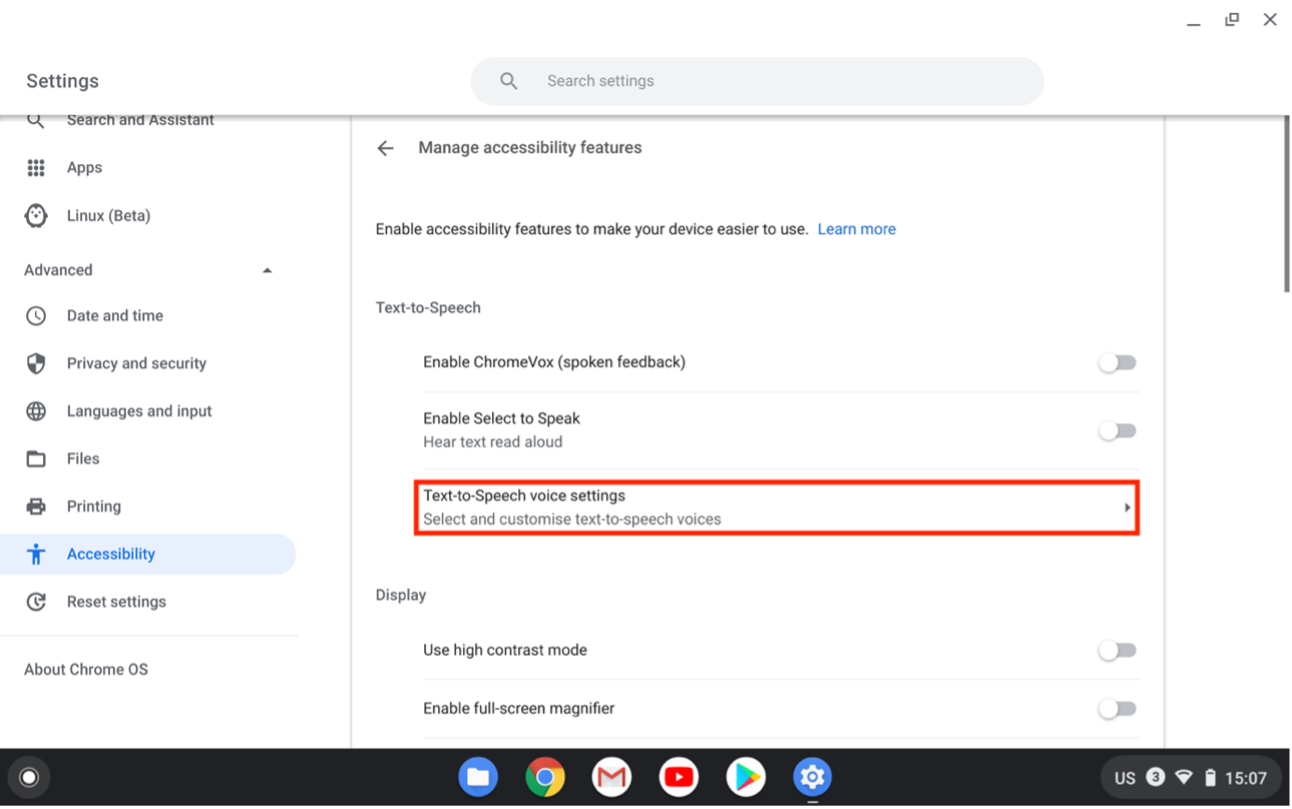Open Date and time settings
The width and height of the screenshot is (1292, 809).
click(x=114, y=315)
